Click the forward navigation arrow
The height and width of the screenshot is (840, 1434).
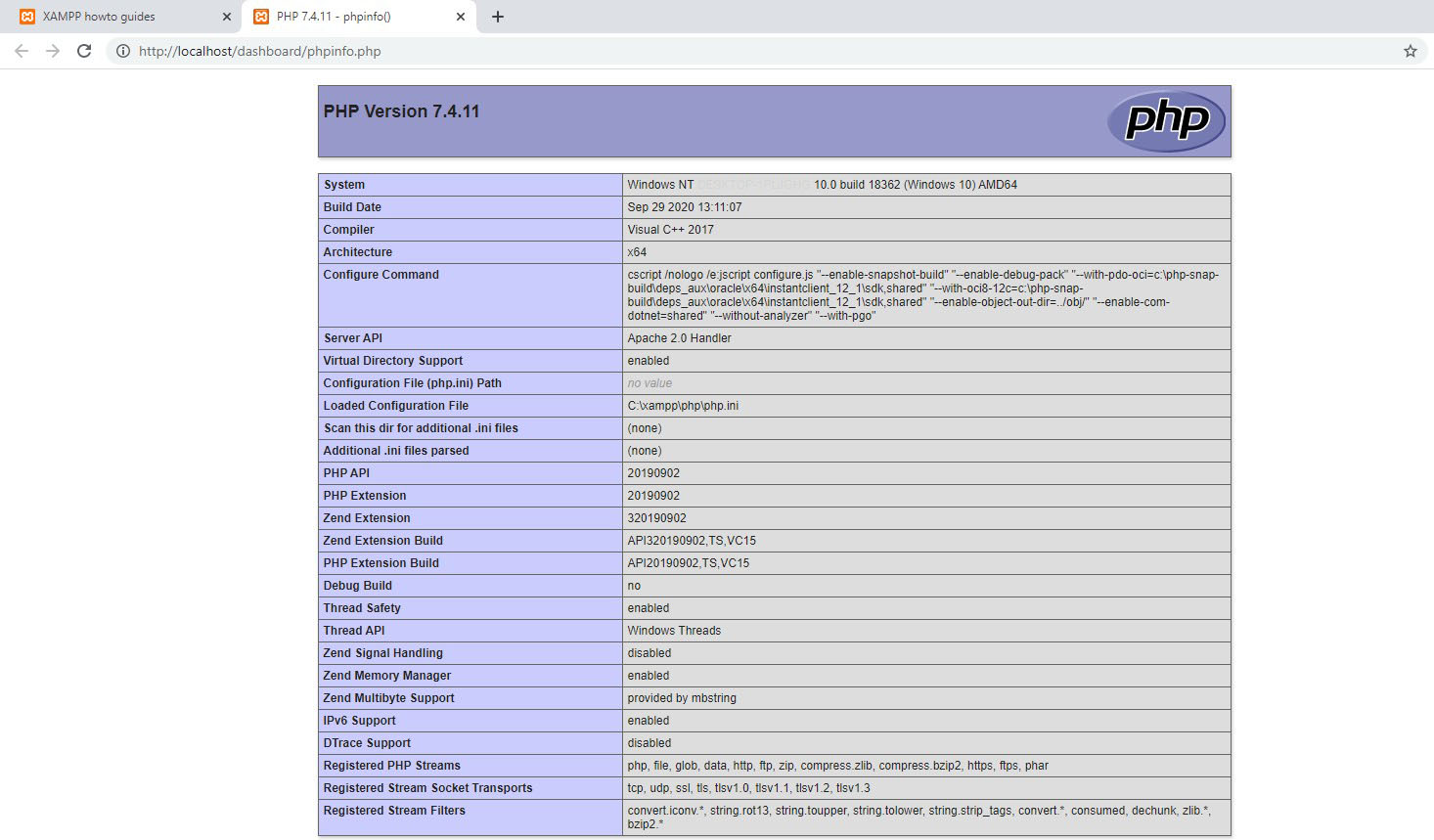click(52, 51)
